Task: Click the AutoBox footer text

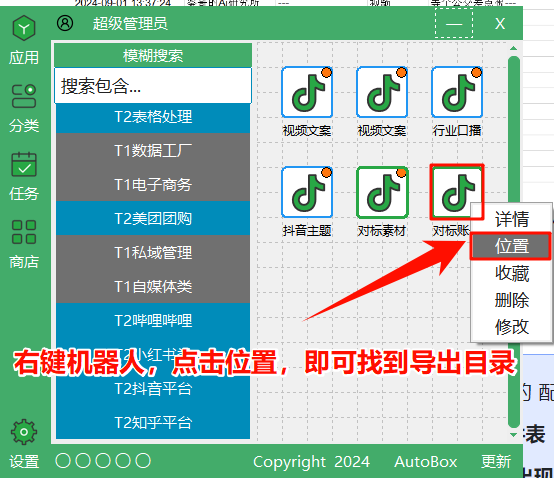Action: tap(425, 461)
